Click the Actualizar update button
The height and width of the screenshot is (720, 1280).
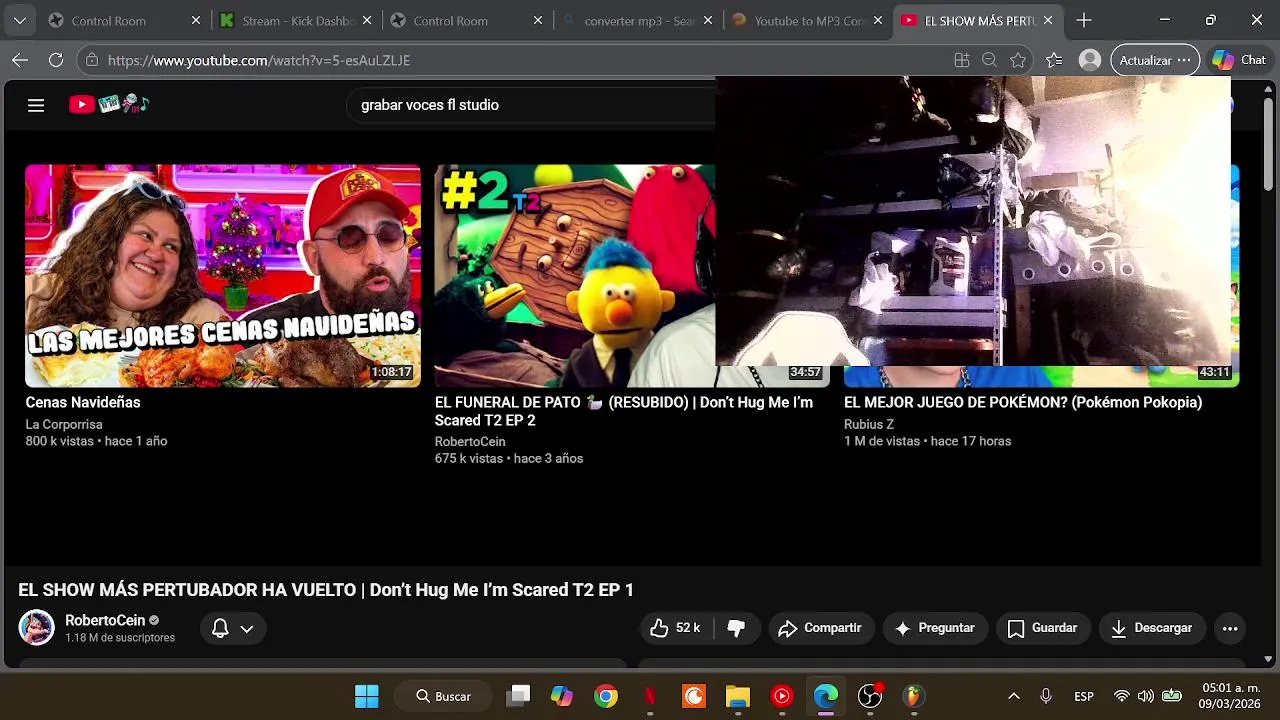coord(1155,60)
